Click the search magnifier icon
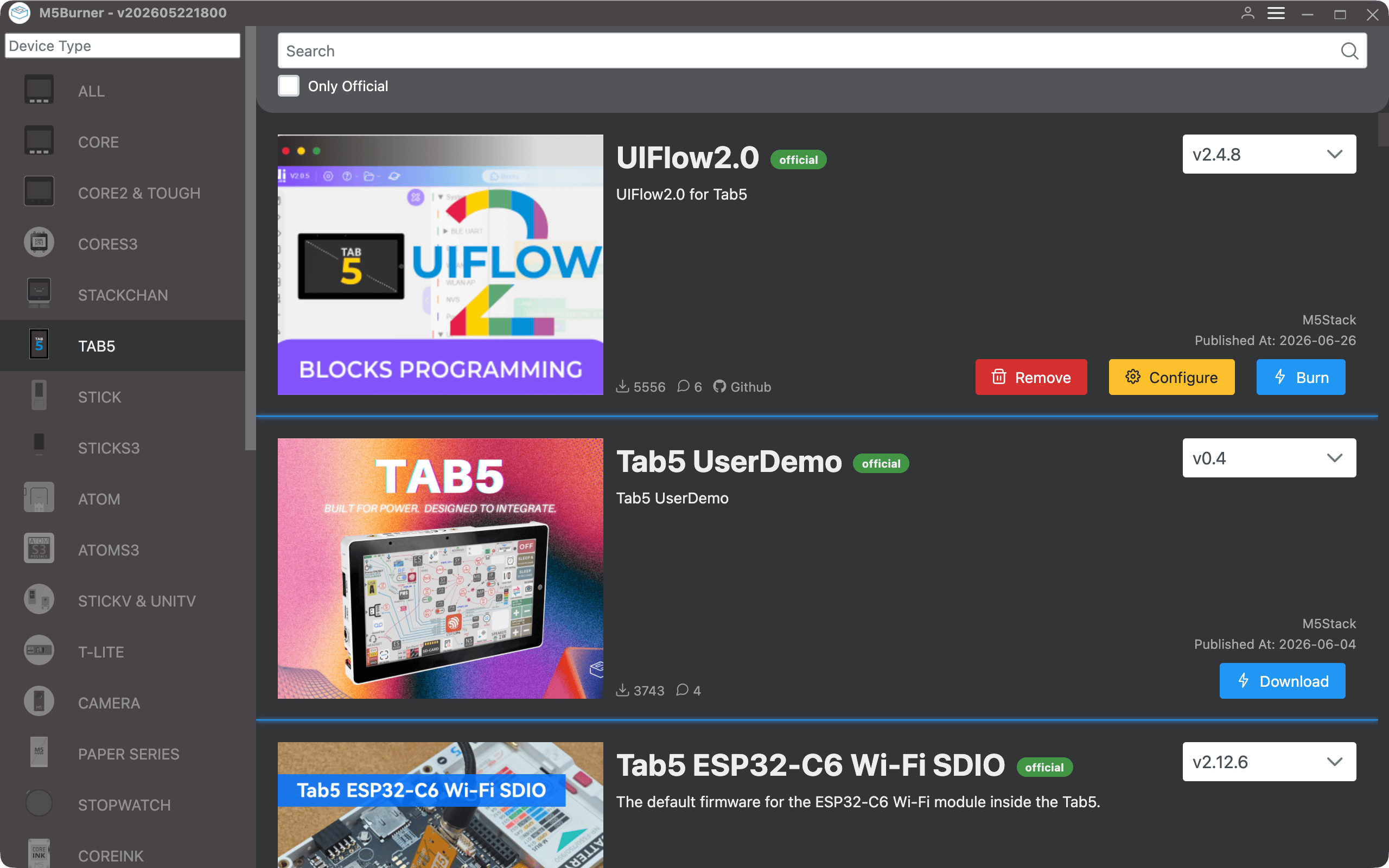Screen dimensions: 1389x868 [x=1349, y=51]
